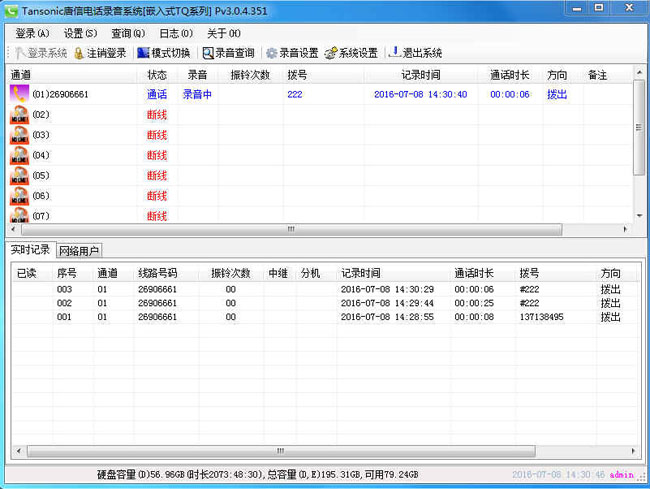
Task: Open 系统设置 from the toolbar
Action: point(331,53)
